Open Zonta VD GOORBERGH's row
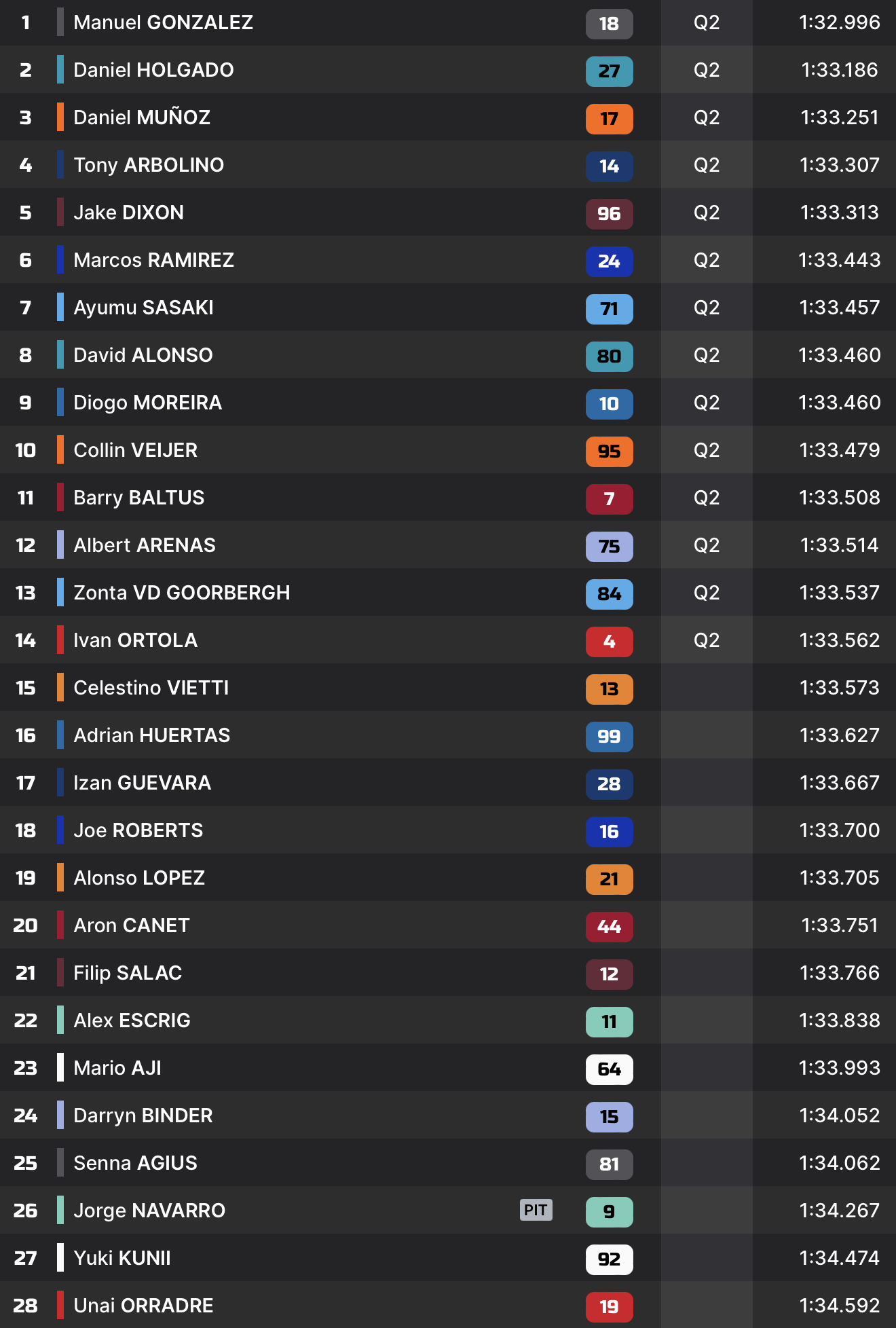The height and width of the screenshot is (1328, 896). (x=181, y=593)
